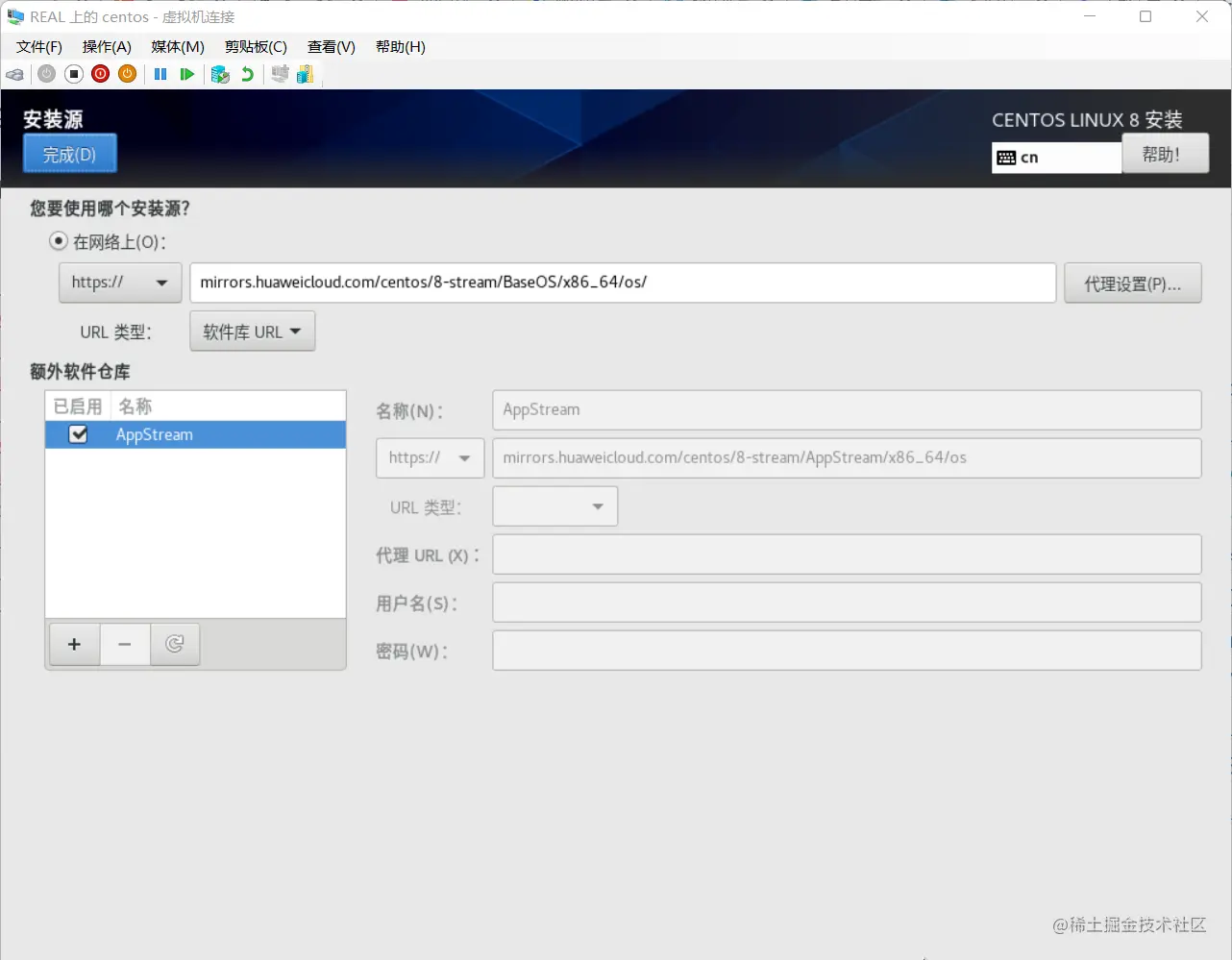Click the repository reset refresh icon
Screen dimensions: 1232x960
[174, 644]
